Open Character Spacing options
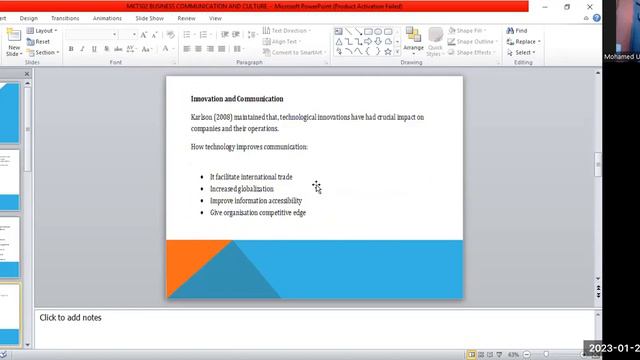 (x=131, y=49)
